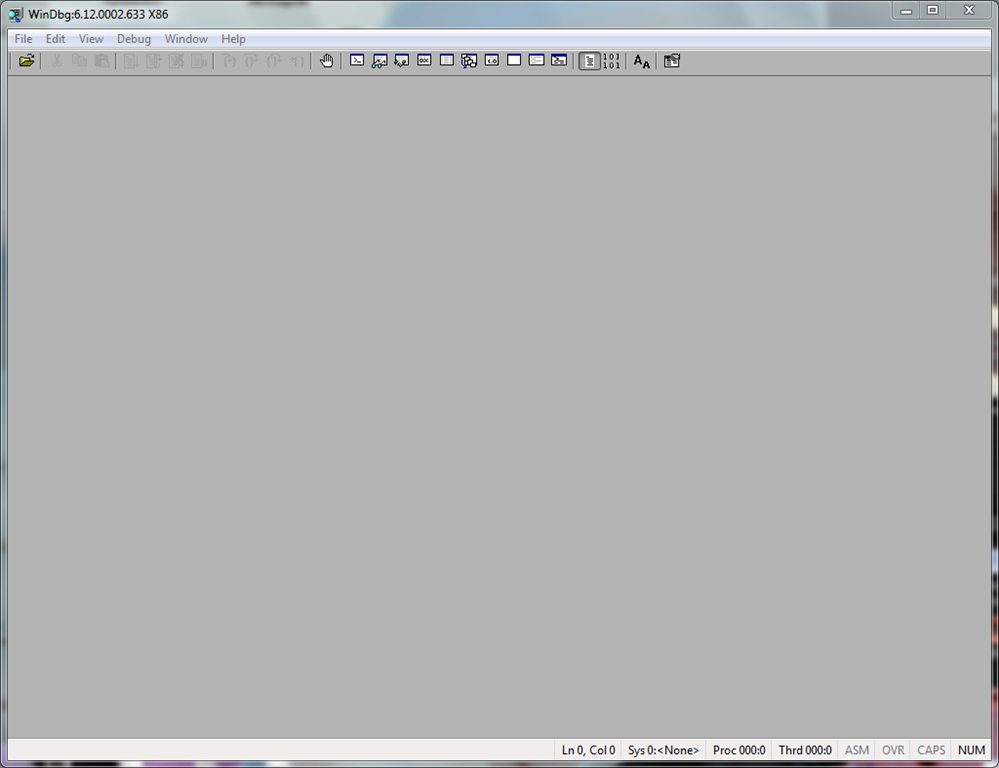Click the CAPS status bar indicator
This screenshot has height=768, width=999.
click(931, 750)
